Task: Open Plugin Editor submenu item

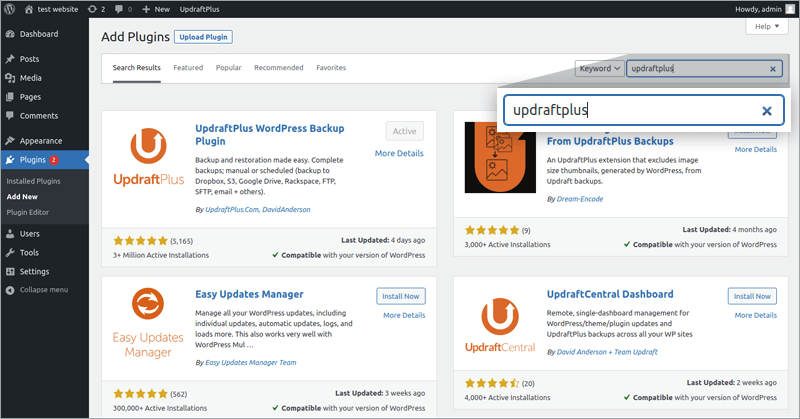Action: tap(28, 212)
